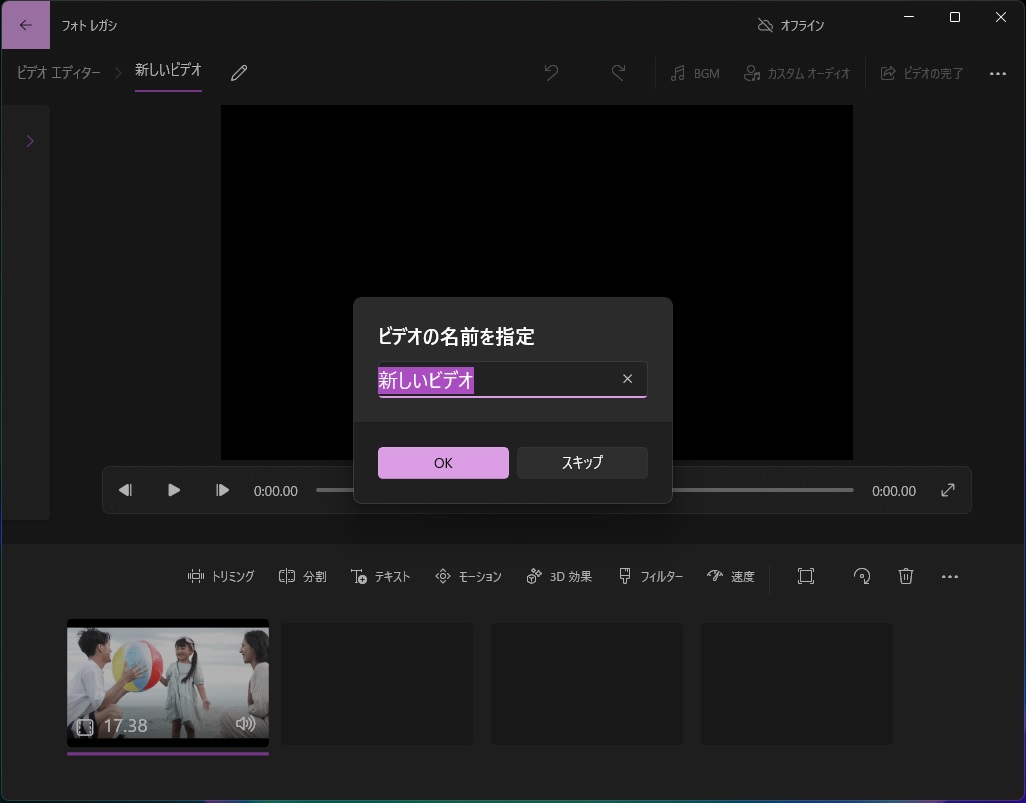Toggle clip rotation
This screenshot has height=803, width=1026.
coord(862,576)
